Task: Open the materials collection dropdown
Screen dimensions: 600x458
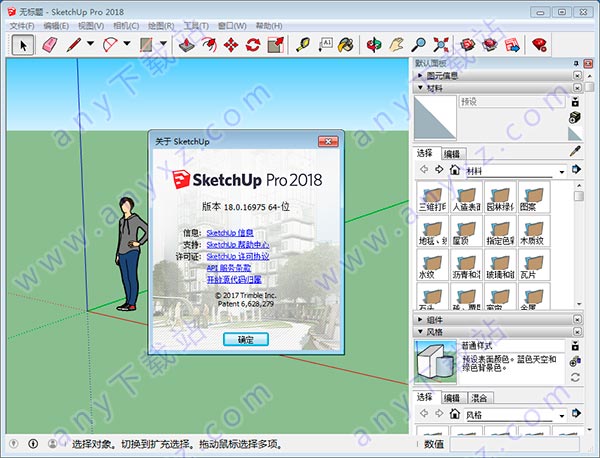Action: (x=562, y=171)
